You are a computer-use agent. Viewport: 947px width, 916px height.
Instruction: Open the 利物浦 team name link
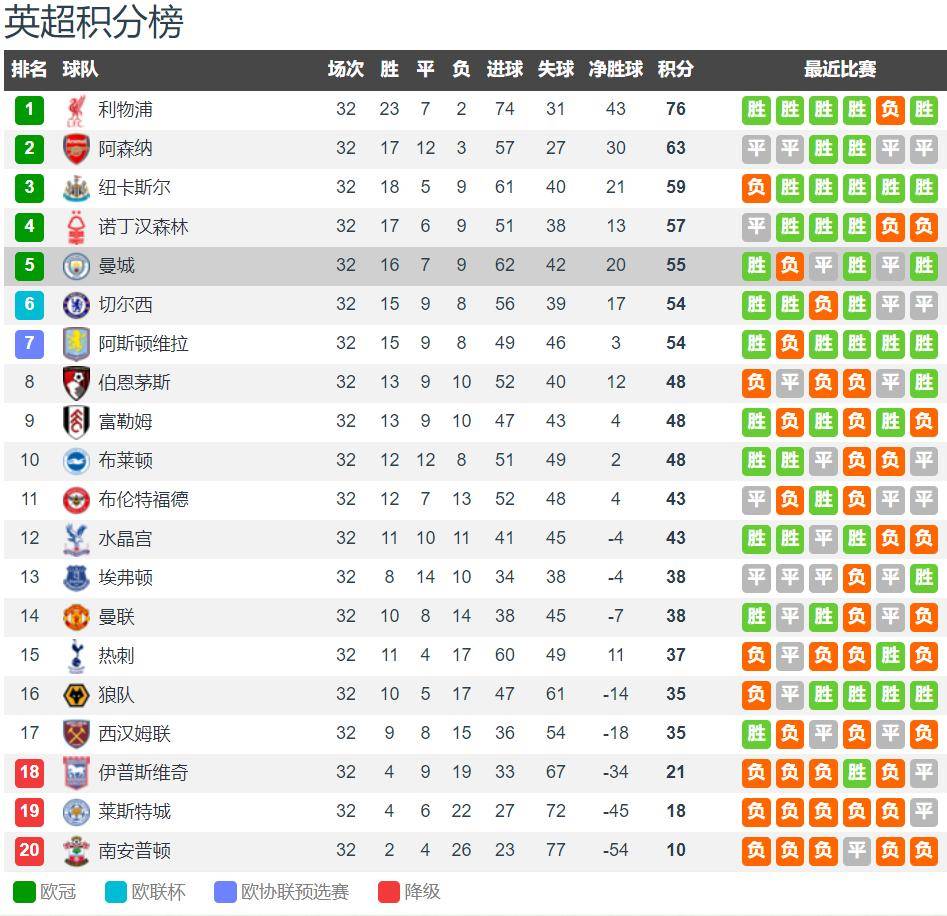click(x=125, y=109)
